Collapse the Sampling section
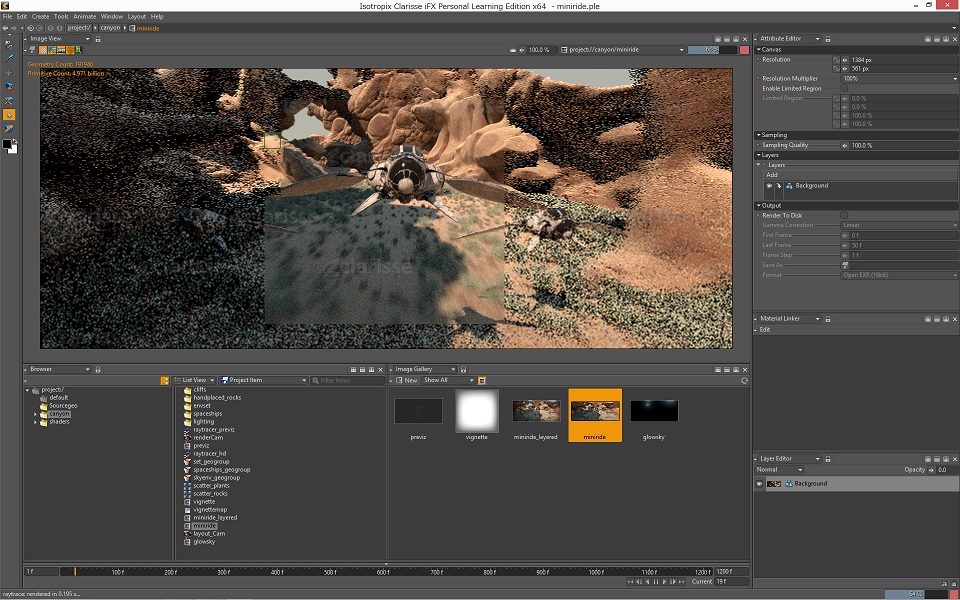The width and height of the screenshot is (960, 600). [x=759, y=135]
